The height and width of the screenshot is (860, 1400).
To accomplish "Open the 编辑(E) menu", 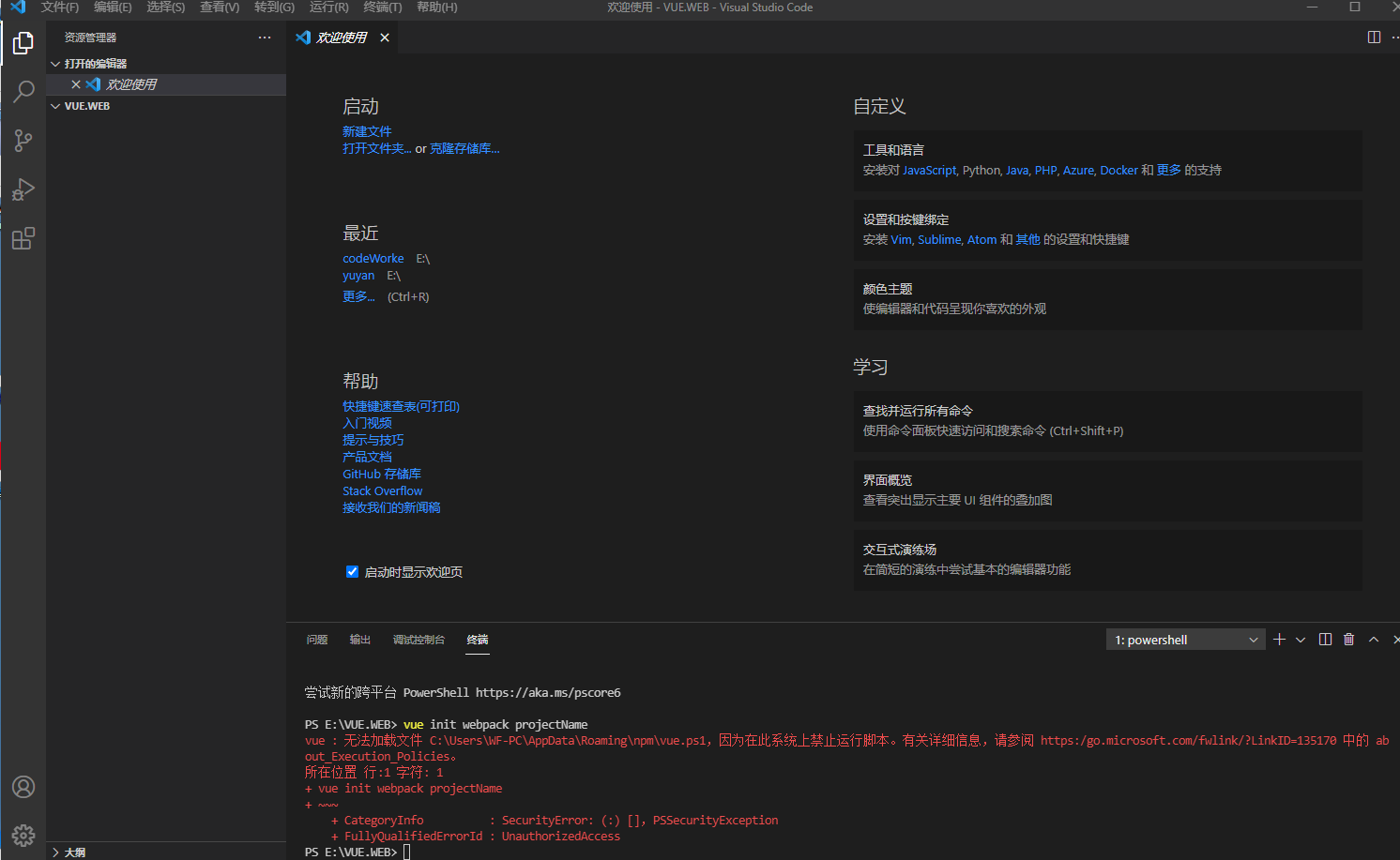I will tap(113, 8).
